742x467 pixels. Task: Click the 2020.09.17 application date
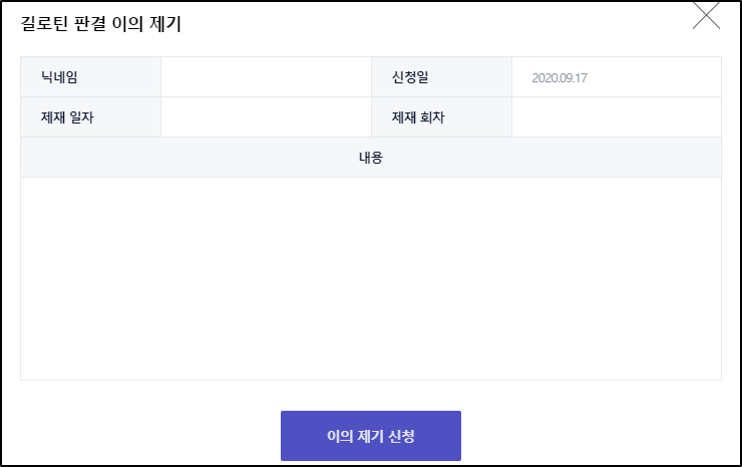(559, 77)
